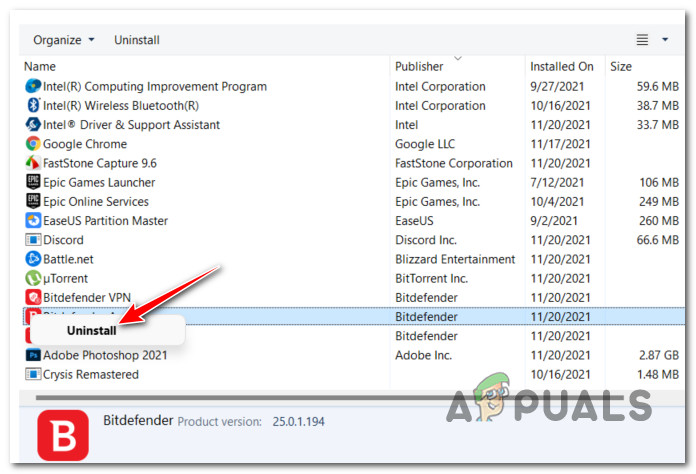
Task: Click the Adobe Photoshop 2021 icon
Action: point(33,355)
